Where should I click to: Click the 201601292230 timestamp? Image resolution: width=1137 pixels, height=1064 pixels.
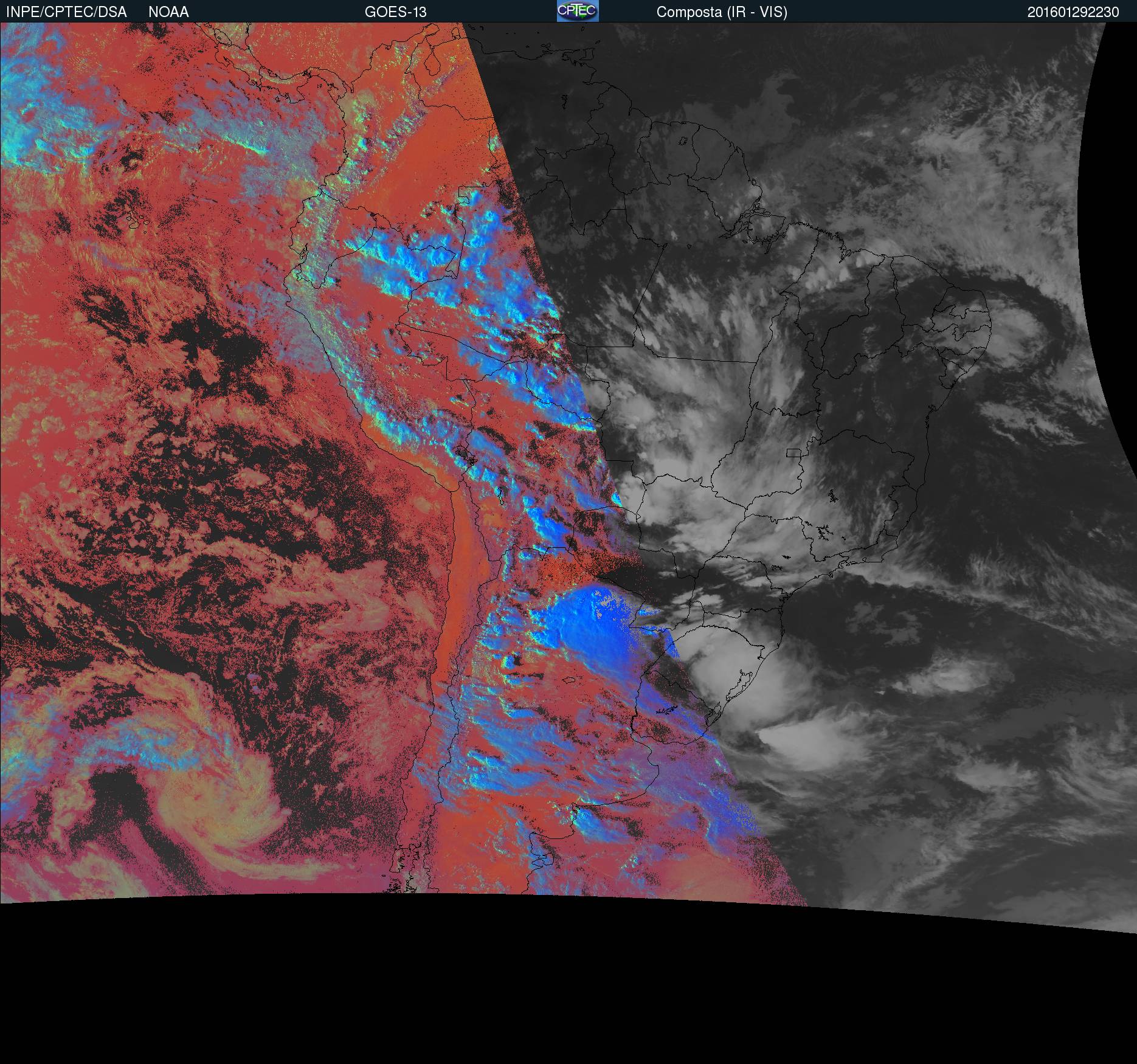click(1073, 12)
